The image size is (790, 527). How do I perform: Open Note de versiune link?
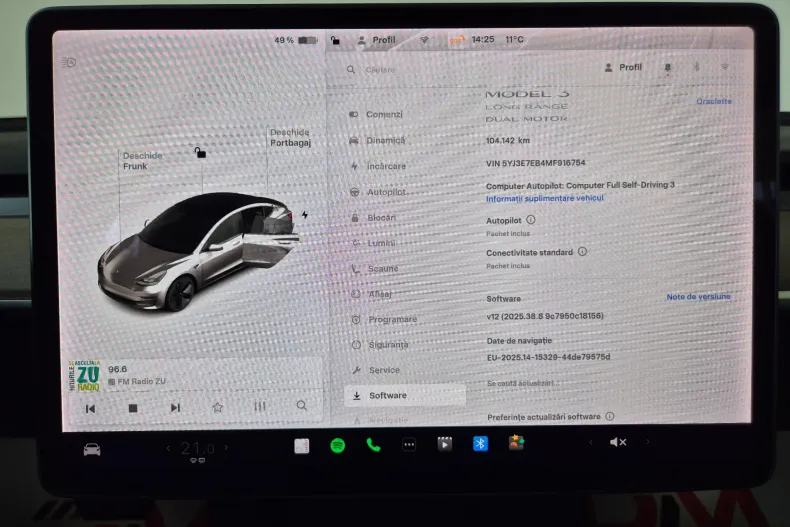tap(698, 297)
